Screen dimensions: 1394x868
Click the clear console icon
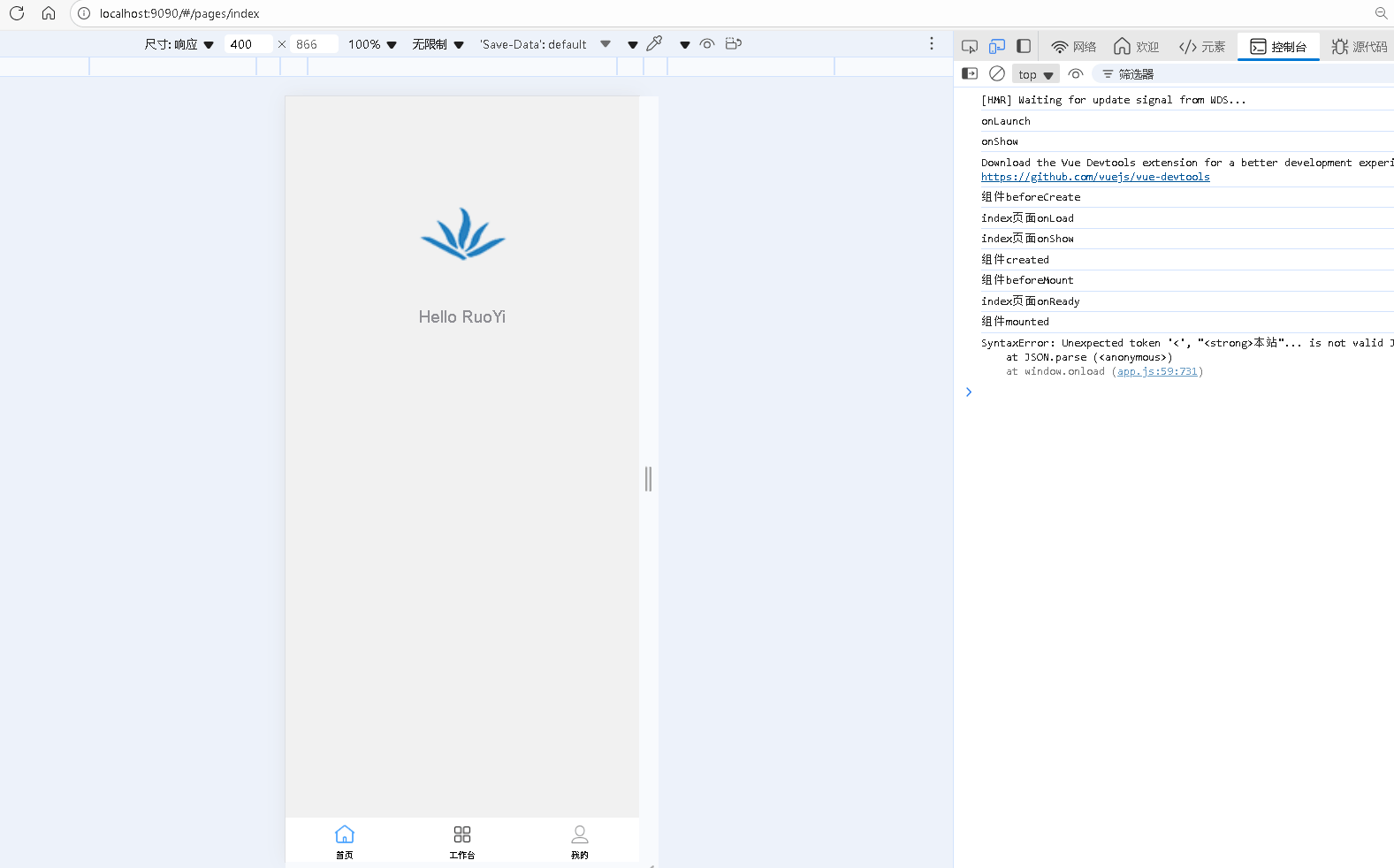[x=997, y=74]
